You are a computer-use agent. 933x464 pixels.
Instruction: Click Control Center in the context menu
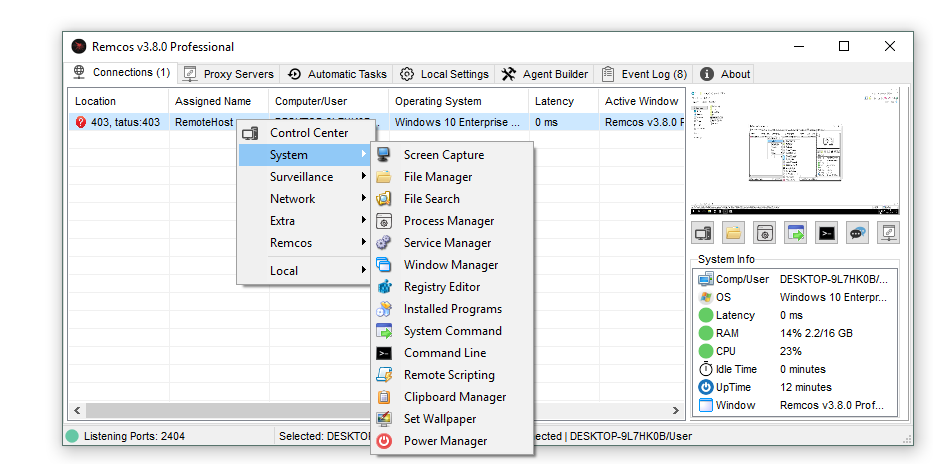[x=308, y=133]
